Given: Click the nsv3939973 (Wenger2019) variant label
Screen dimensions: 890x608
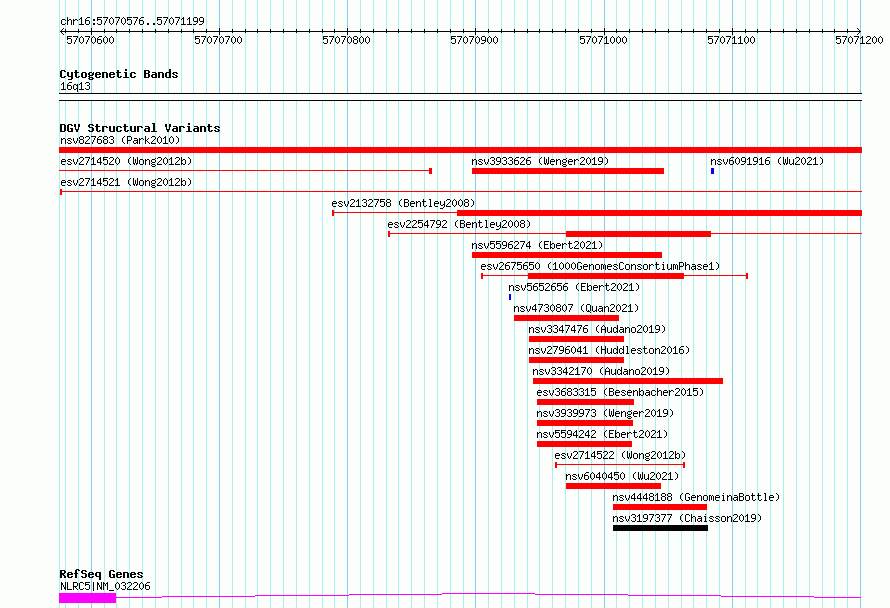Looking at the screenshot, I should tap(605, 413).
